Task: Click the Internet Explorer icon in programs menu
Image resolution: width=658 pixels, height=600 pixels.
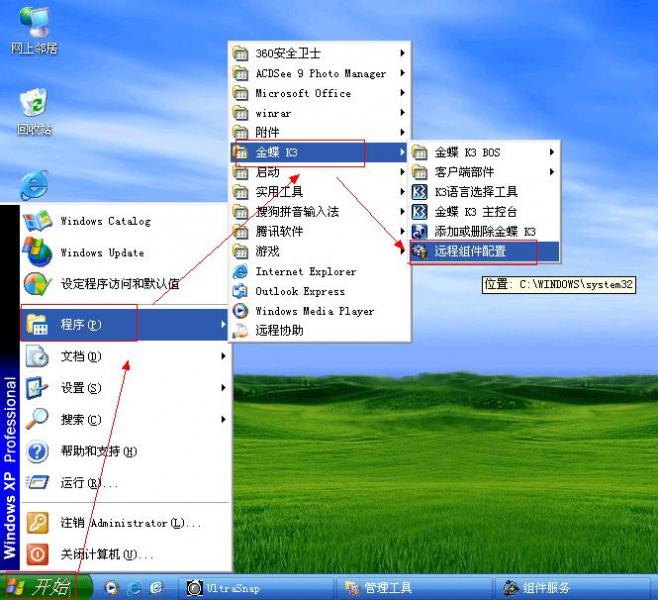Action: [240, 271]
